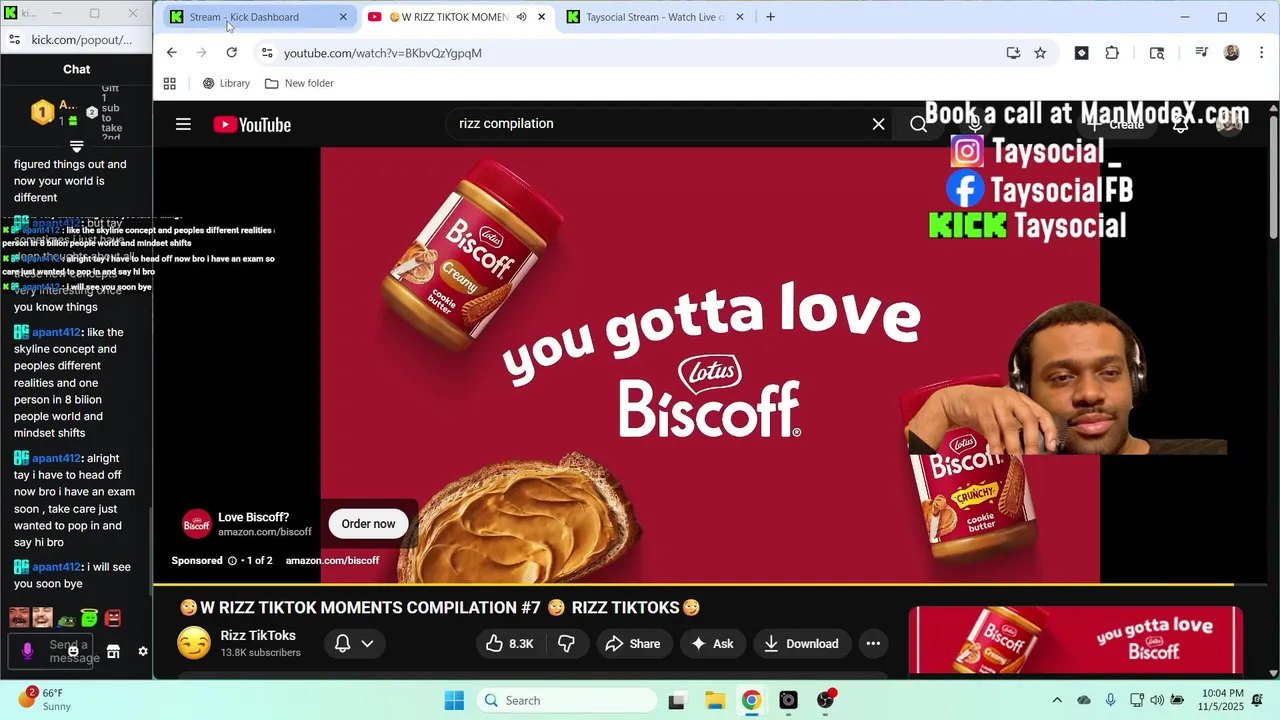Open the 66°F Sunny weather widget
Screen dimensions: 1280x720
tap(43, 699)
